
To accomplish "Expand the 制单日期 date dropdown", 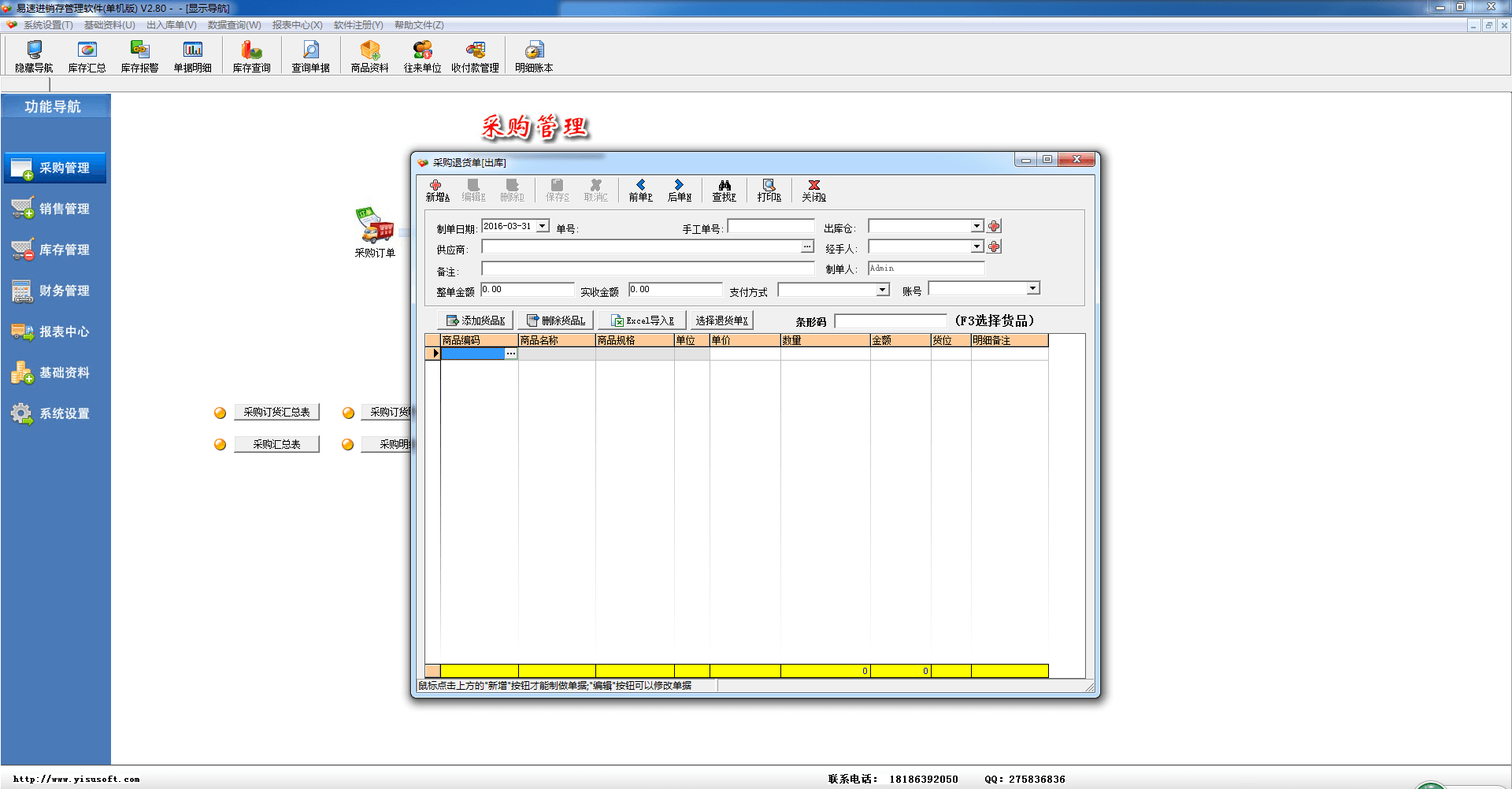I will pyautogui.click(x=543, y=227).
